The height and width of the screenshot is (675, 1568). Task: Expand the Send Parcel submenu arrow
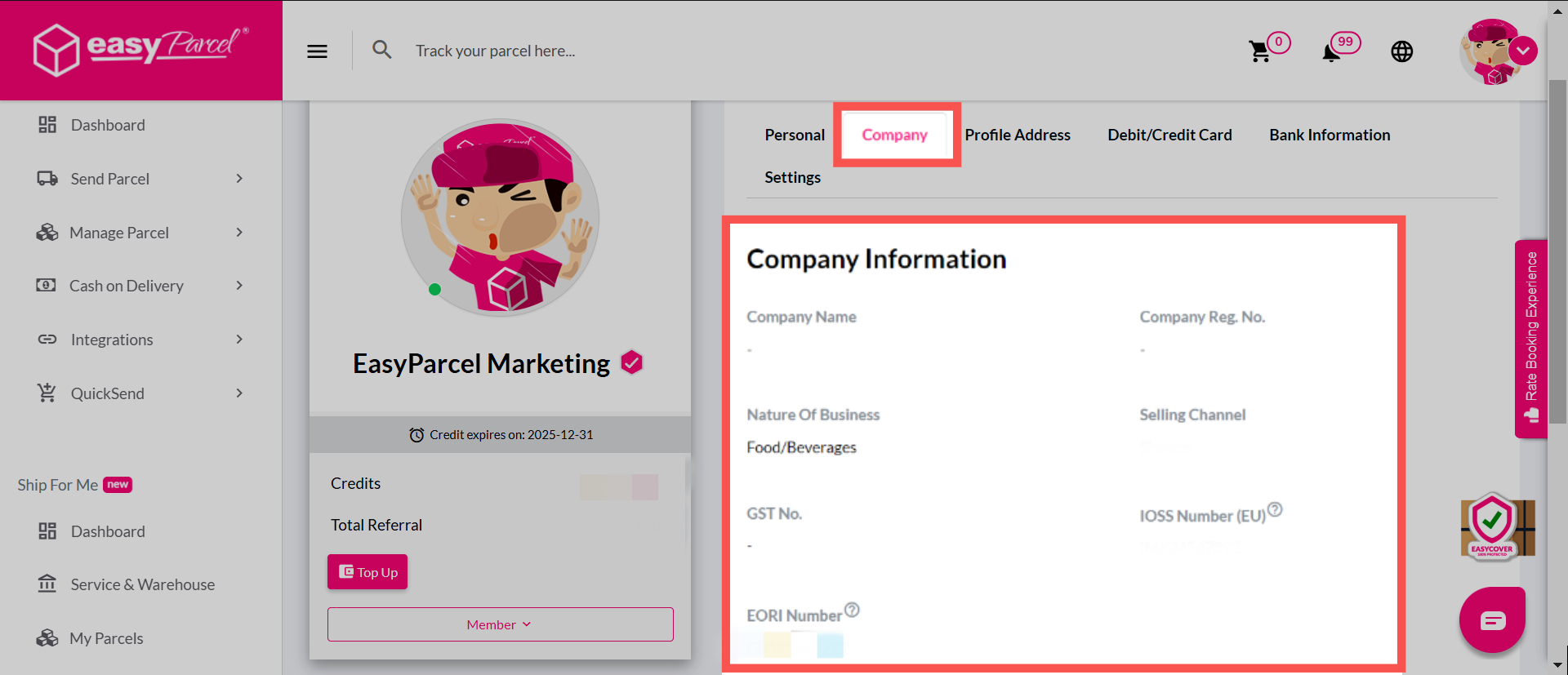coord(239,179)
